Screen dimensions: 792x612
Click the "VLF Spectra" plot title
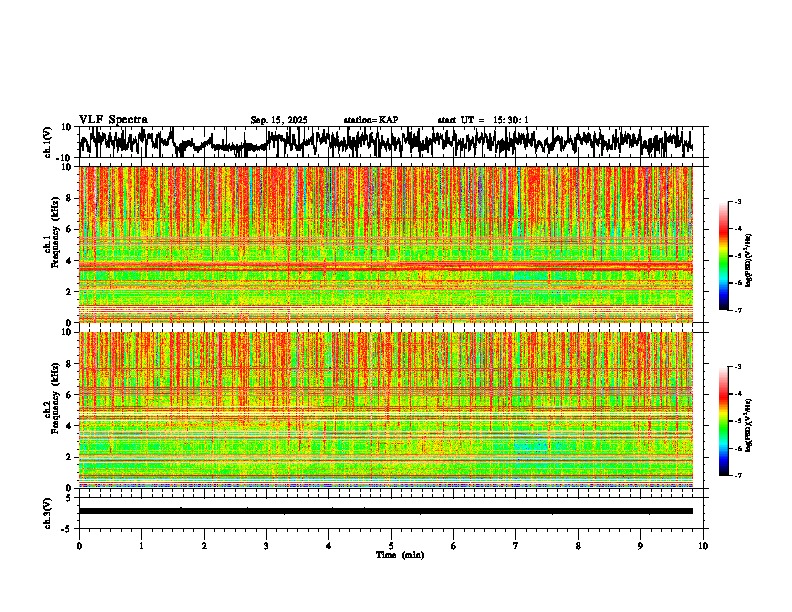(113, 120)
